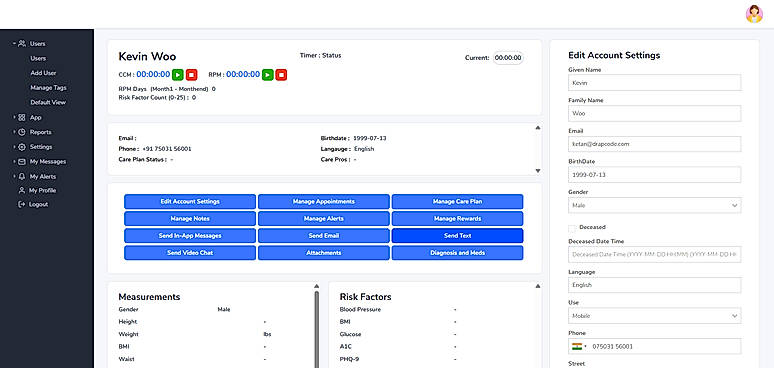Click the Logout arrow icon
Viewport: 774px width, 368px height.
point(22,204)
